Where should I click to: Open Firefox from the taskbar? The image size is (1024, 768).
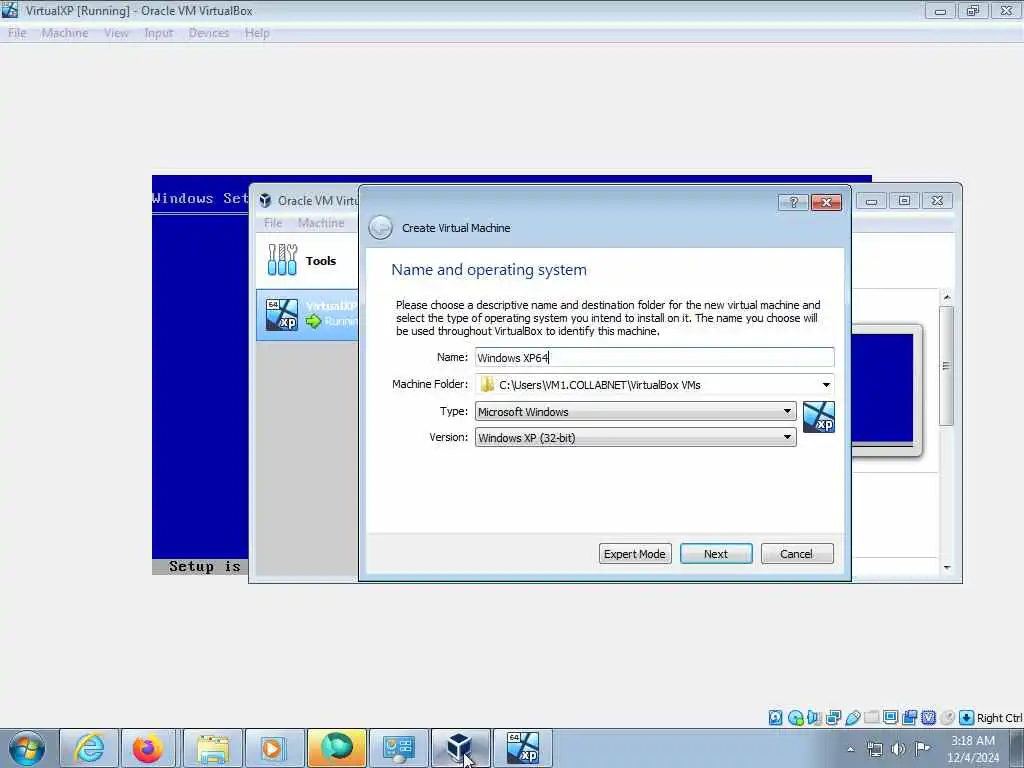click(148, 748)
